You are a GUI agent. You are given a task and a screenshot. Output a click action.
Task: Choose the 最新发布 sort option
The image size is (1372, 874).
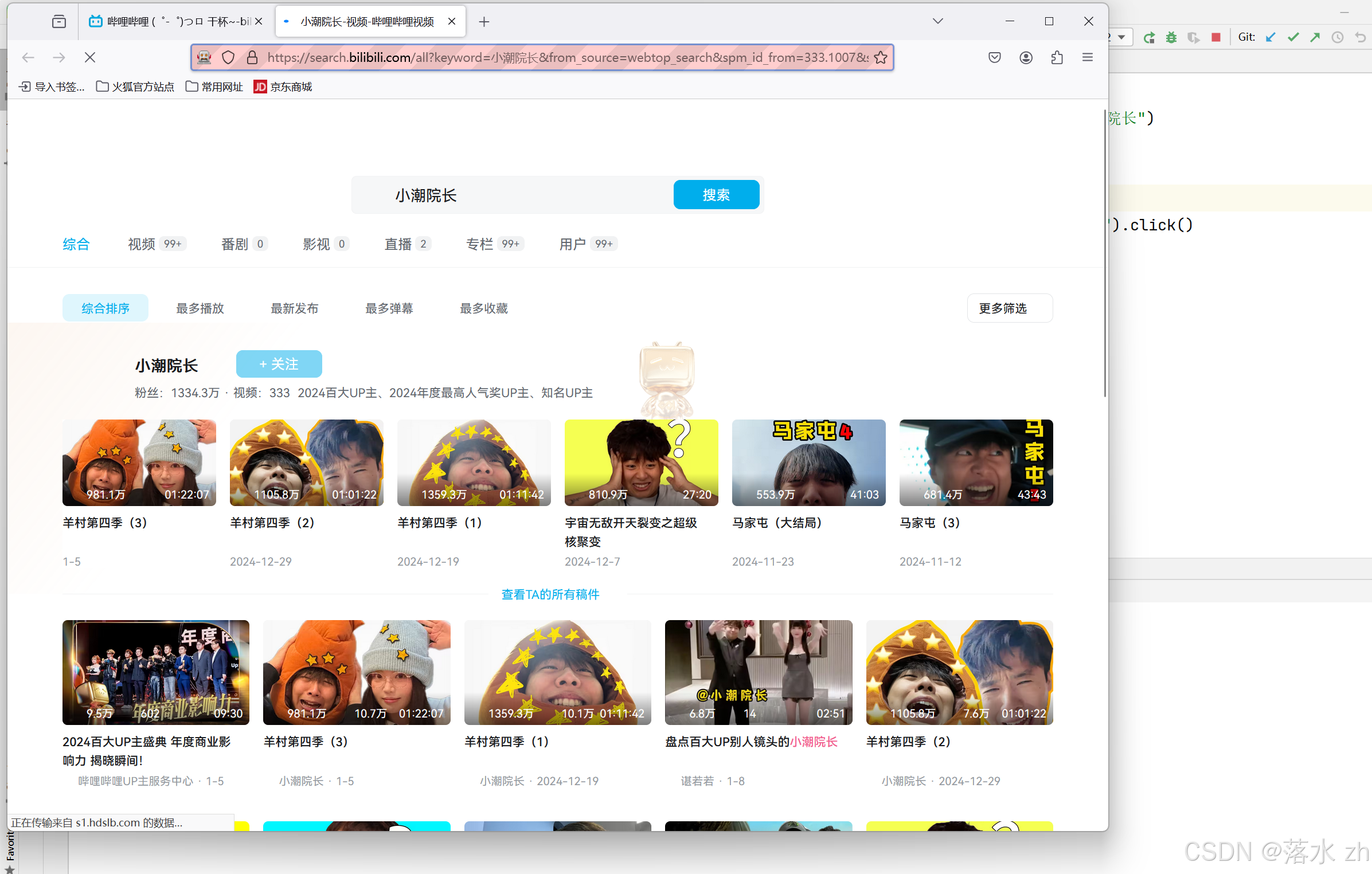coord(295,308)
